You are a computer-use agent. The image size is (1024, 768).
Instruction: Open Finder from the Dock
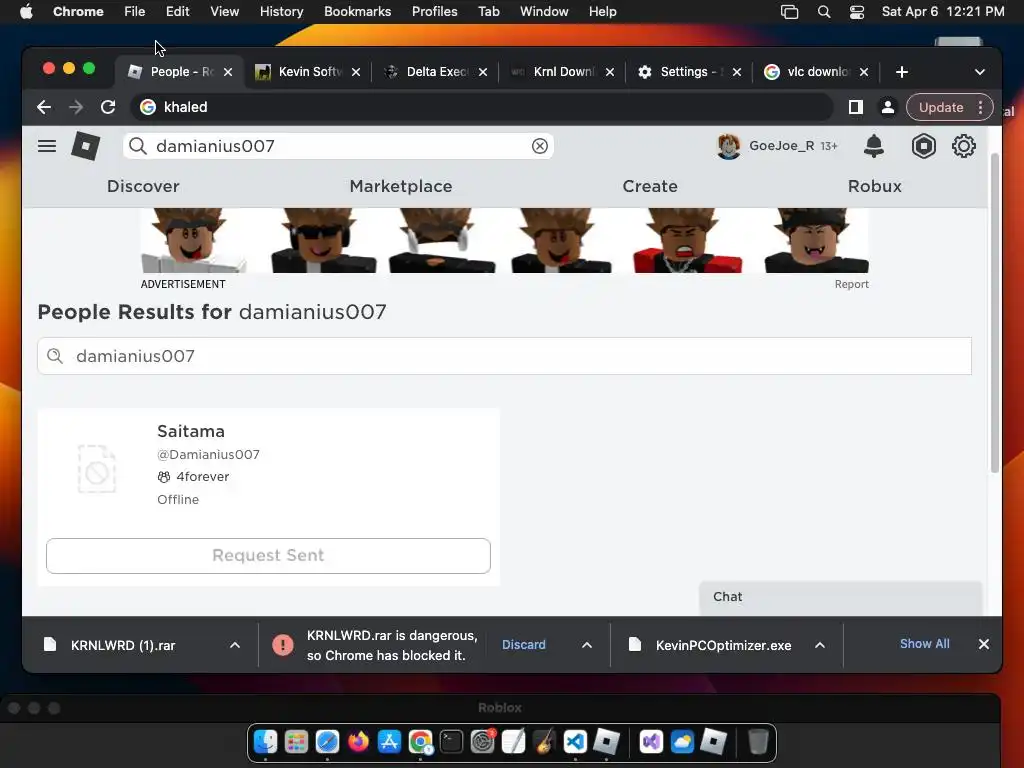pos(265,742)
